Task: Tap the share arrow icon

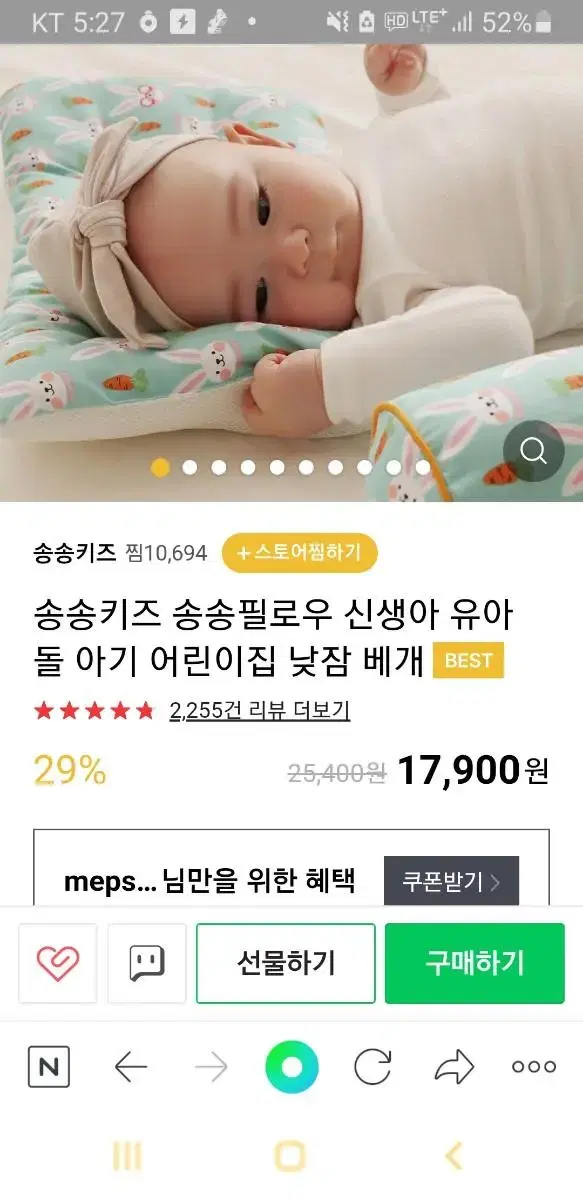Action: pyautogui.click(x=454, y=1068)
